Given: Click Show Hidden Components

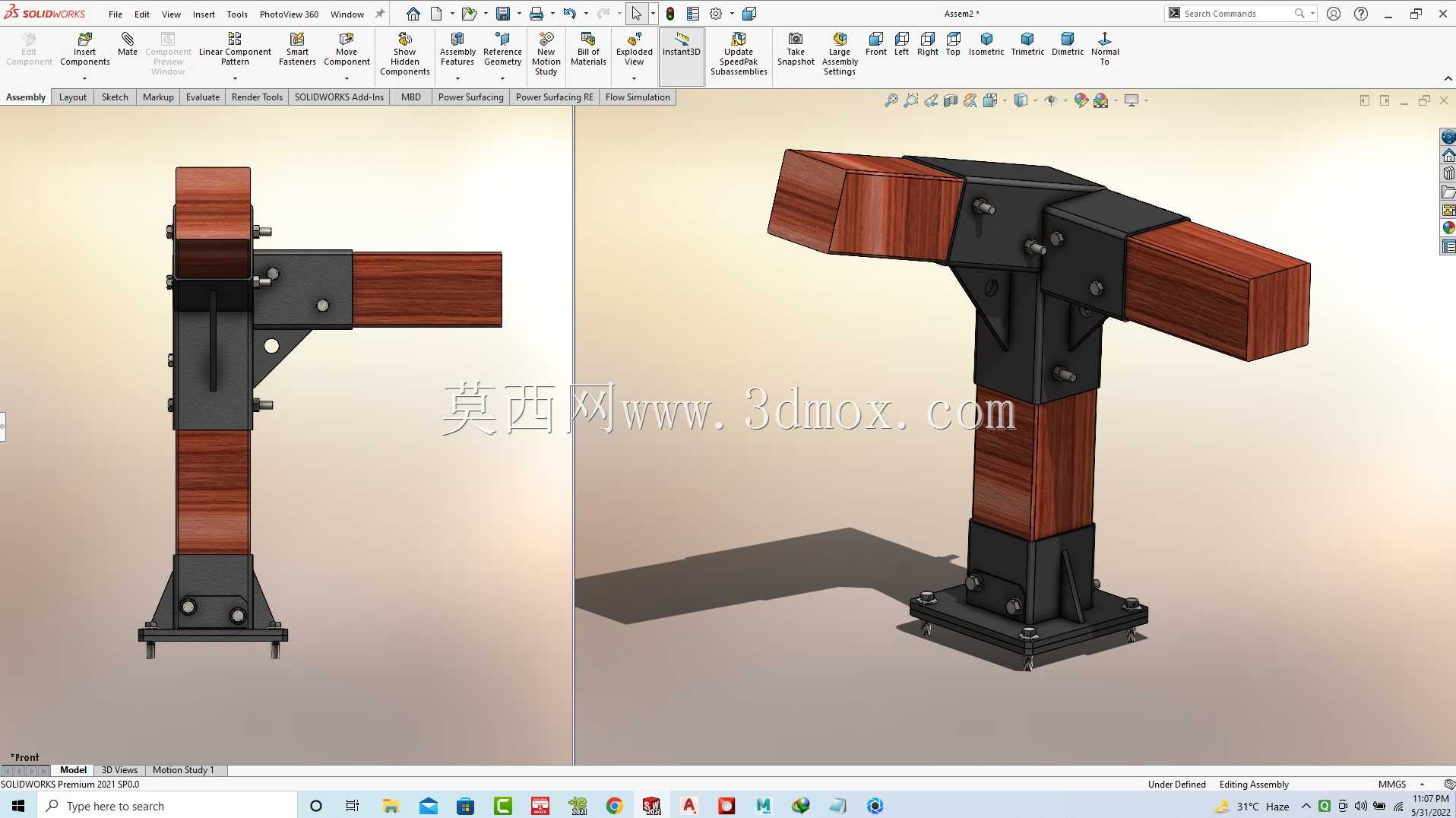Looking at the screenshot, I should (405, 54).
